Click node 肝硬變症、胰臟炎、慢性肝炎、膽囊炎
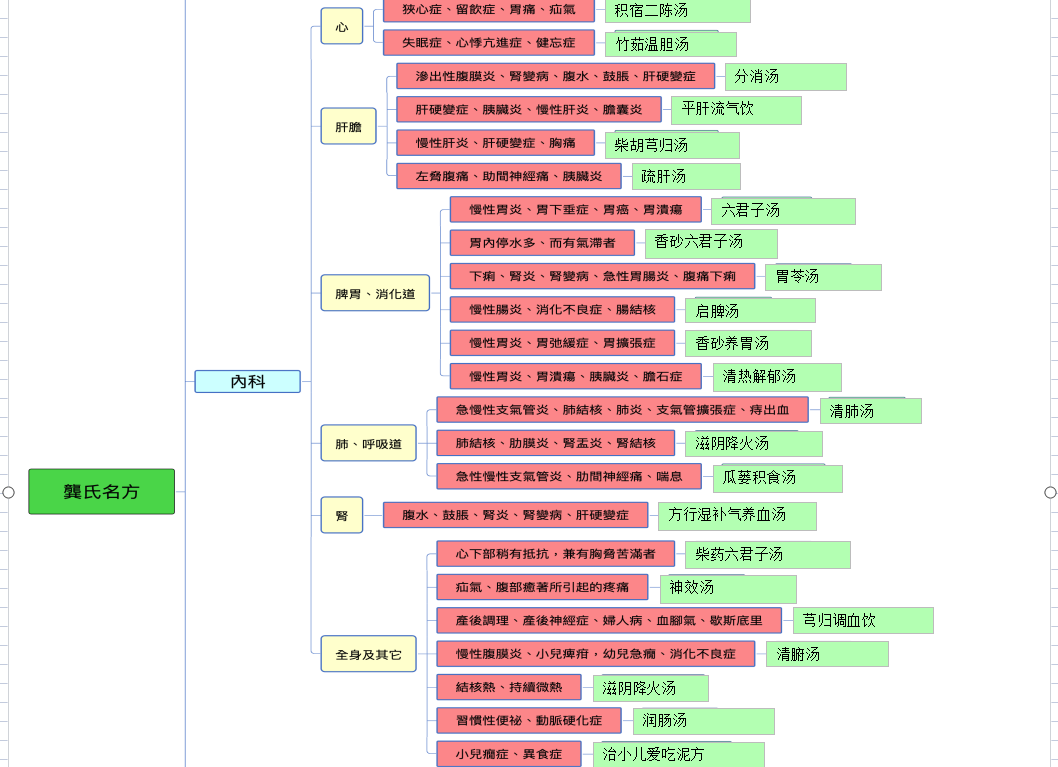The height and width of the screenshot is (767, 1058). click(529, 109)
